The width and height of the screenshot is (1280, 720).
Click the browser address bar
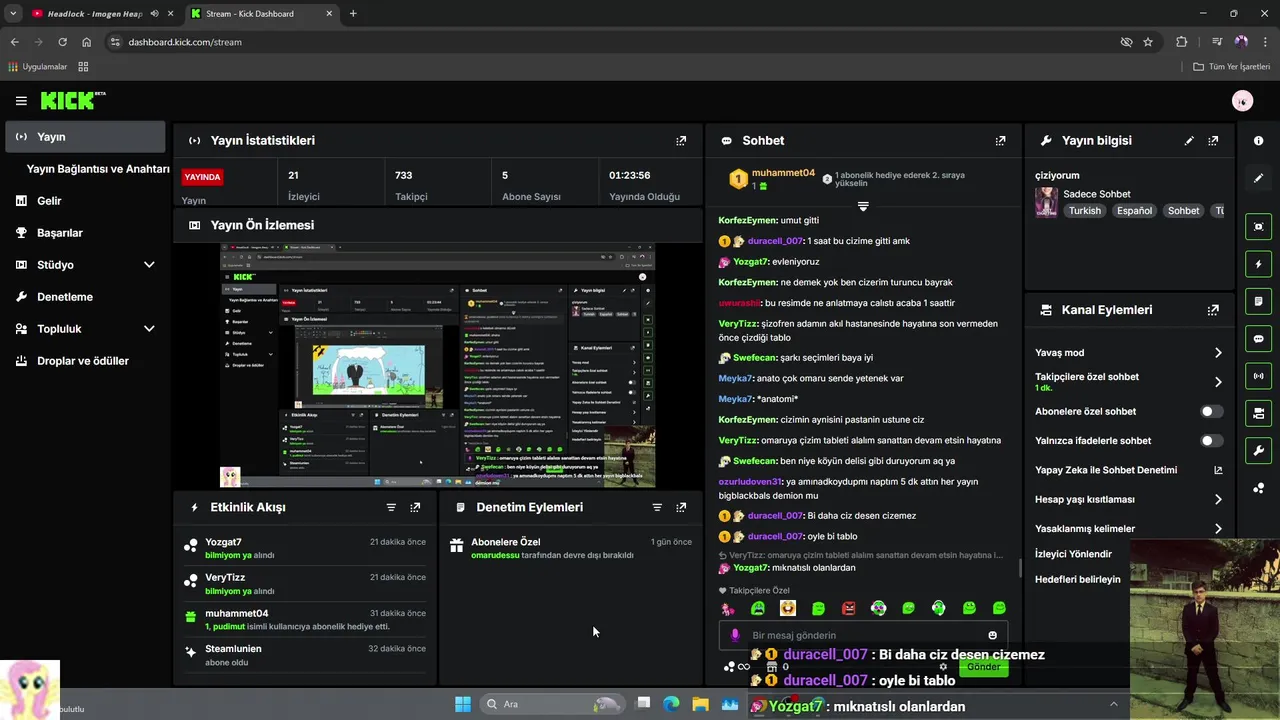click(610, 42)
